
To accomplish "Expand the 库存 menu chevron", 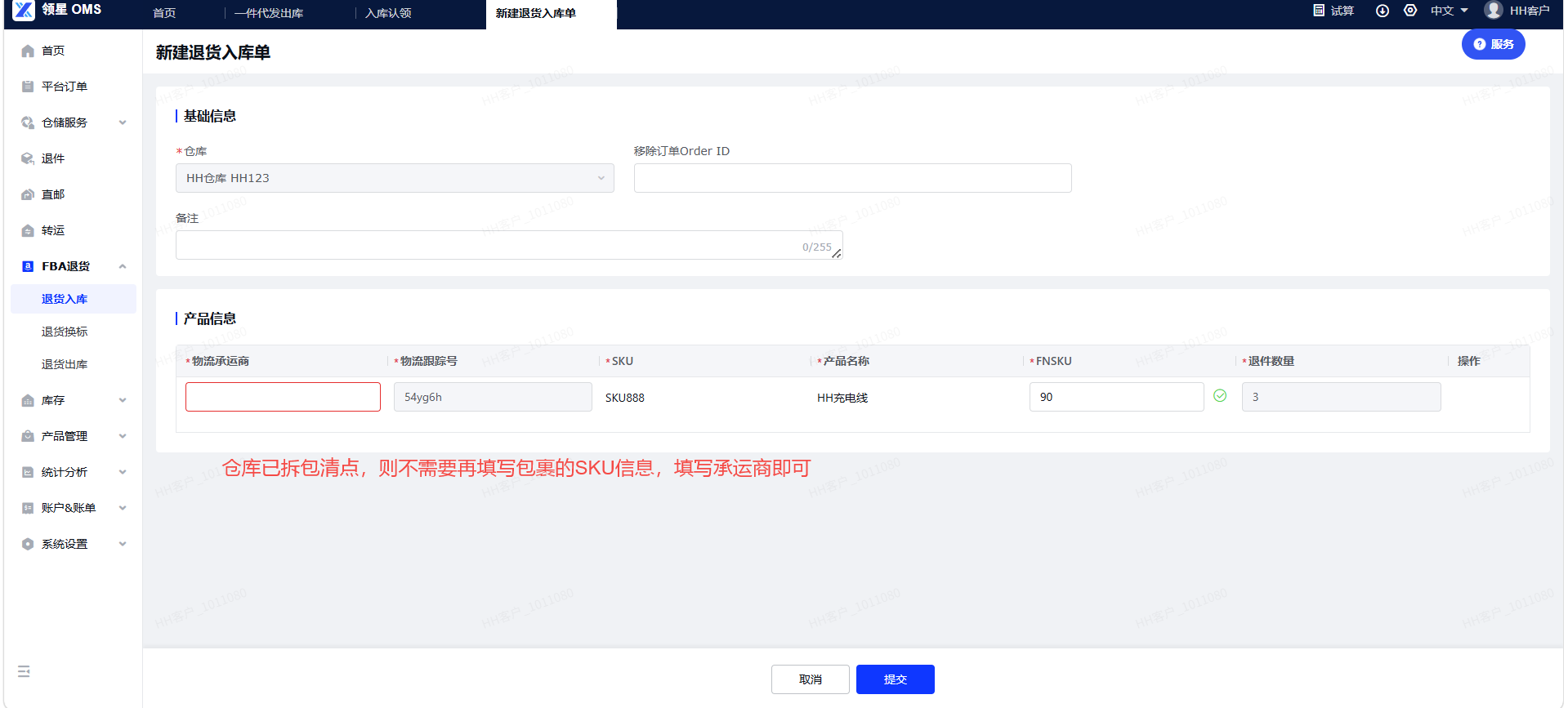I will coord(123,400).
